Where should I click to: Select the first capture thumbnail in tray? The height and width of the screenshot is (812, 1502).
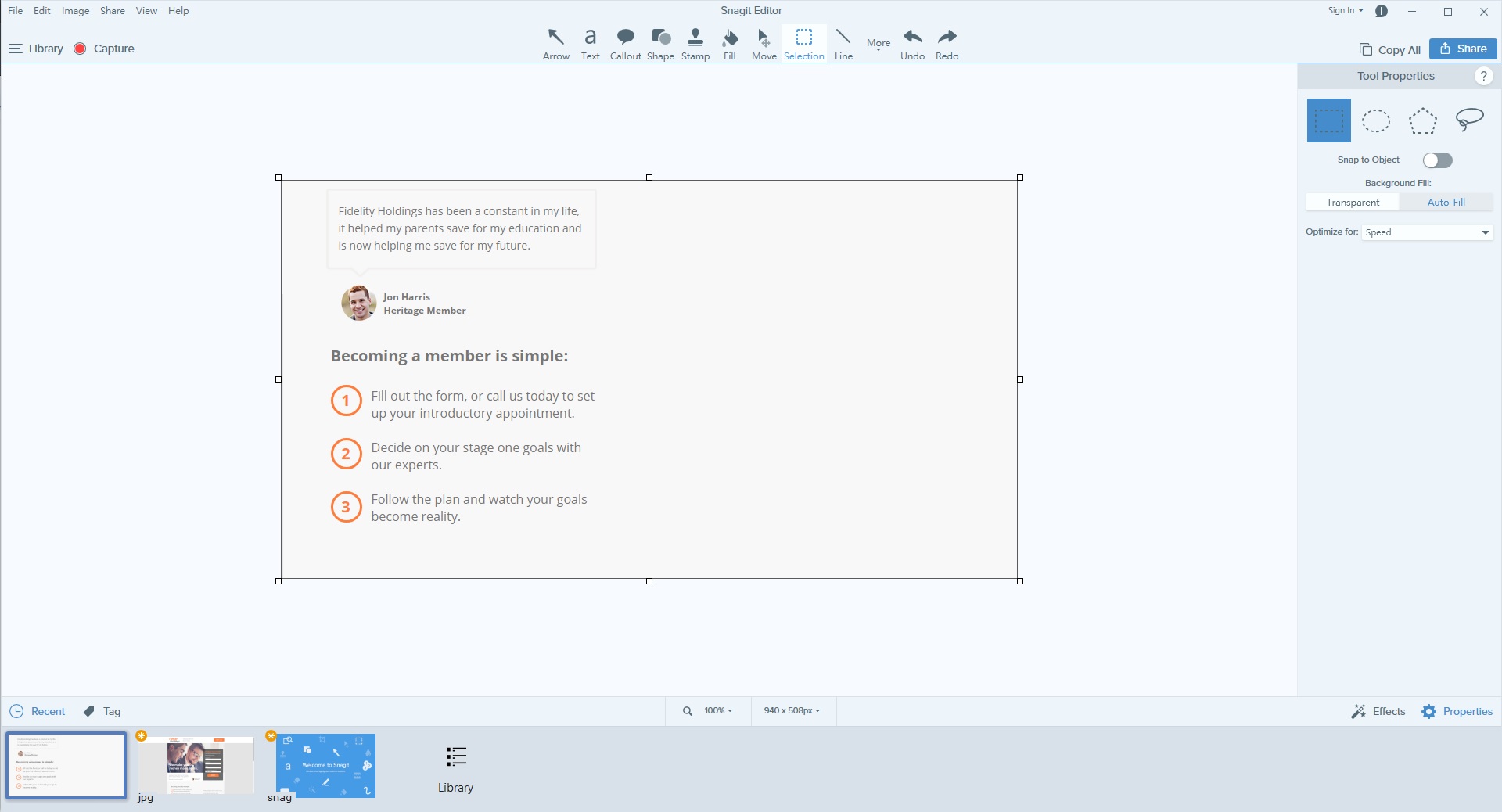[66, 765]
